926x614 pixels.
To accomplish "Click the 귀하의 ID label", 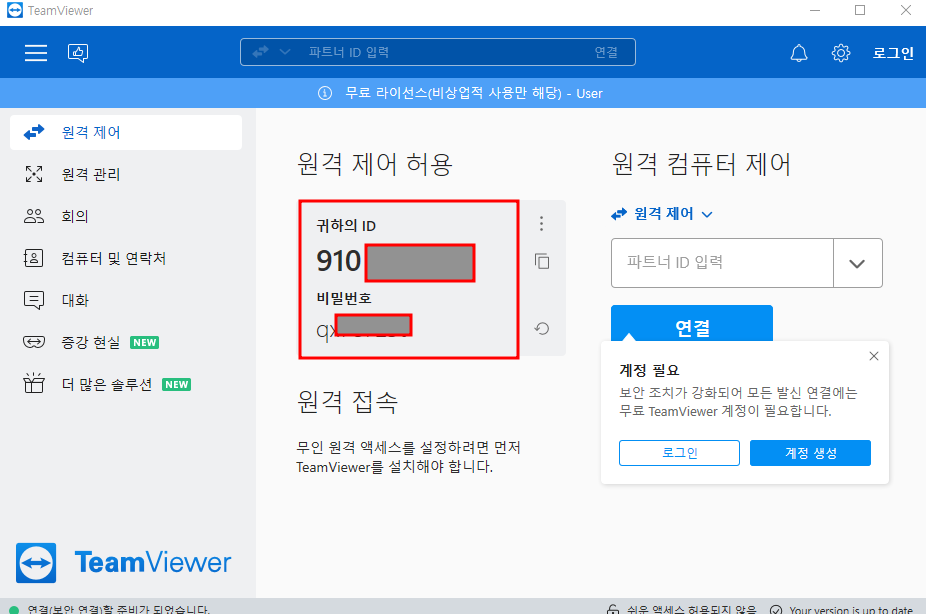I will 346,226.
